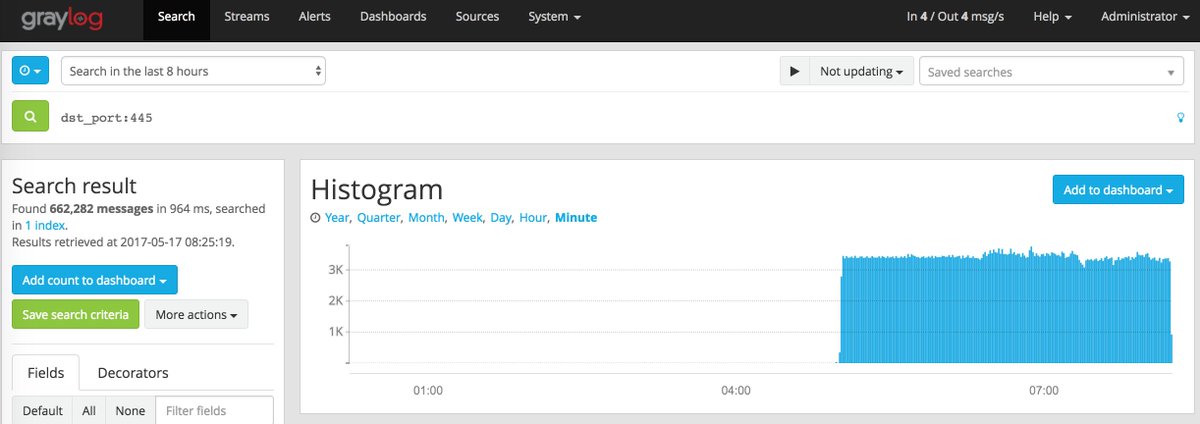Select the Default fields filter
Image resolution: width=1200 pixels, height=424 pixels.
point(42,410)
